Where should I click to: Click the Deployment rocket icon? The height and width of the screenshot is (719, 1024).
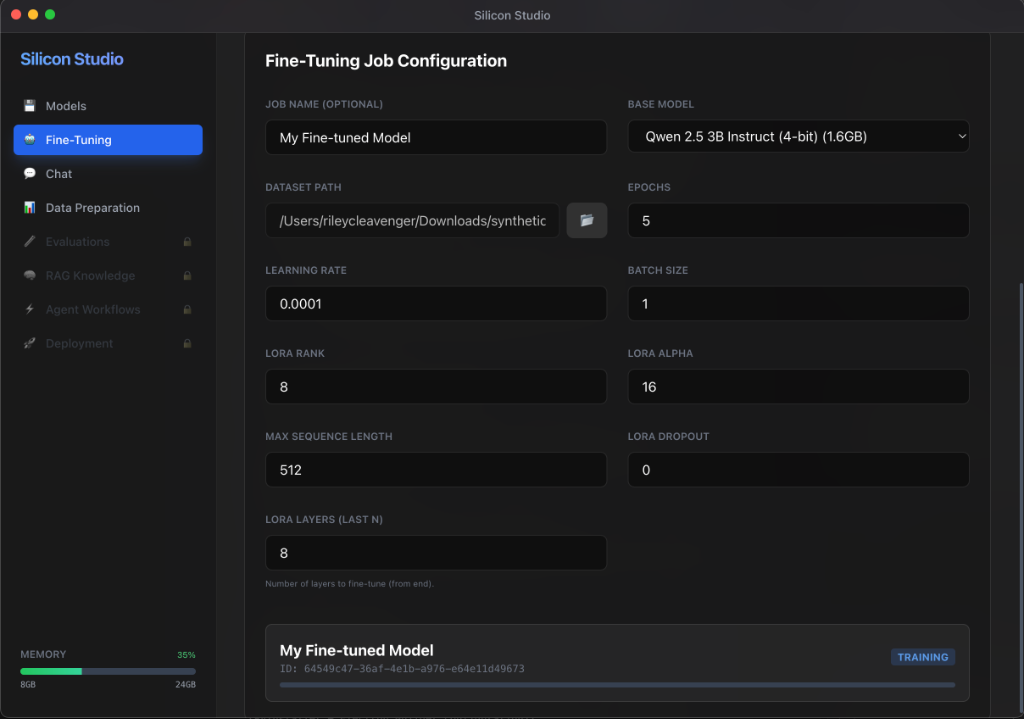click(x=29, y=344)
